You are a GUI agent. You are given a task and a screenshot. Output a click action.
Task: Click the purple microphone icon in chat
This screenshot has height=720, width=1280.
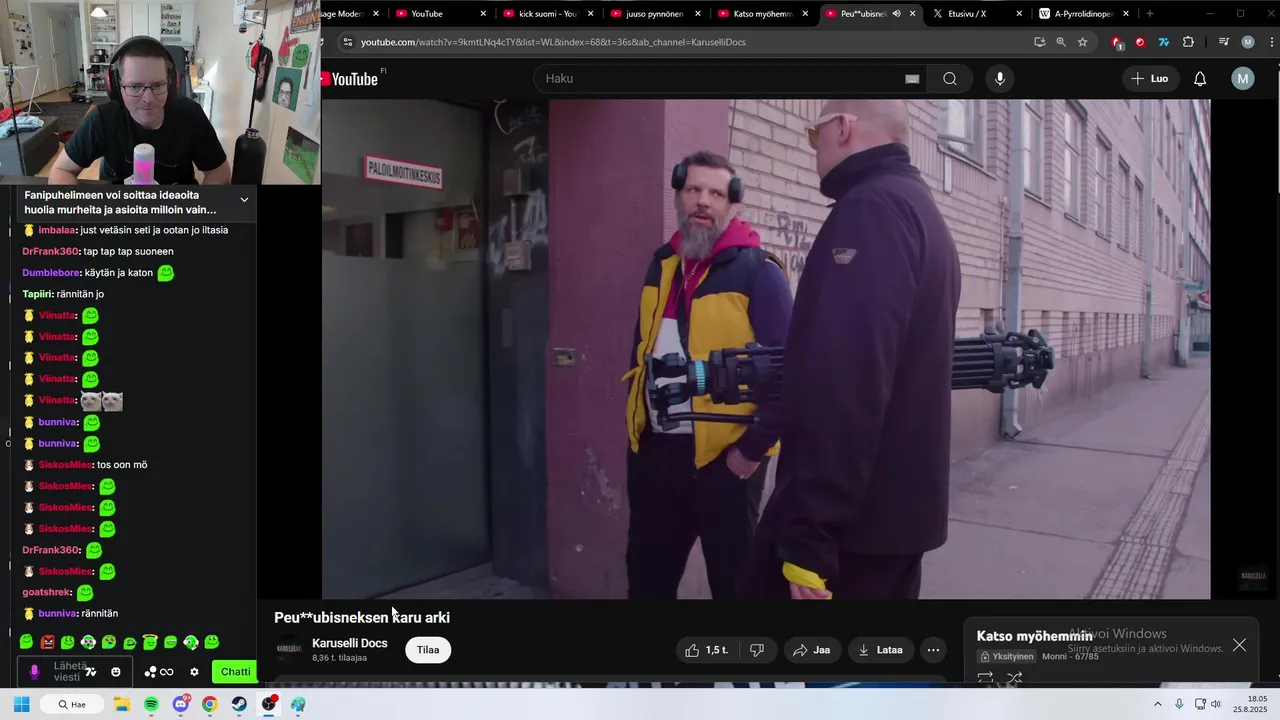35,672
